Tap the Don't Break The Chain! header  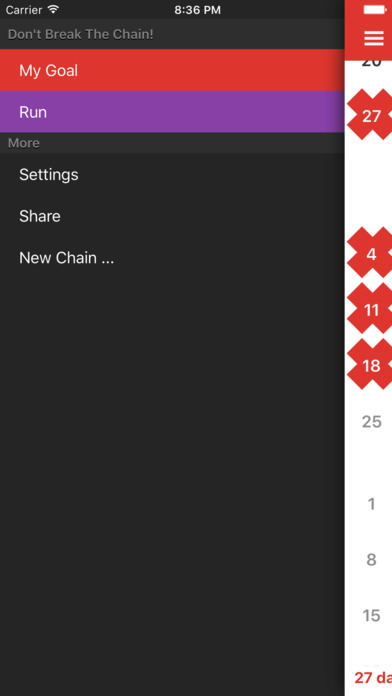[x=81, y=34]
